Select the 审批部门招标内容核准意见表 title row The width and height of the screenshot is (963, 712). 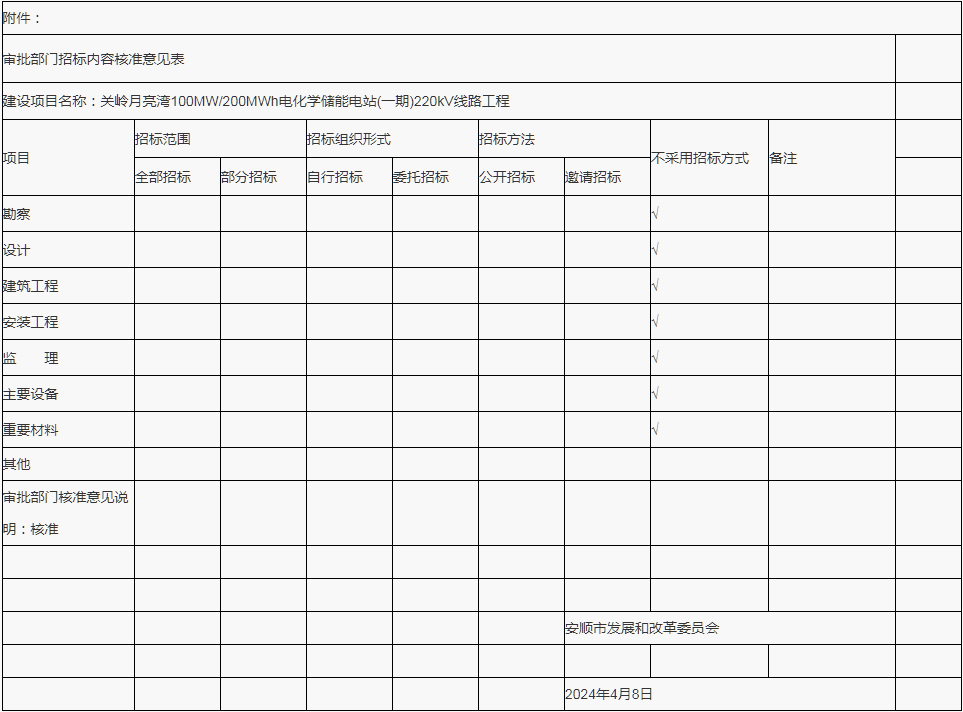(94, 59)
